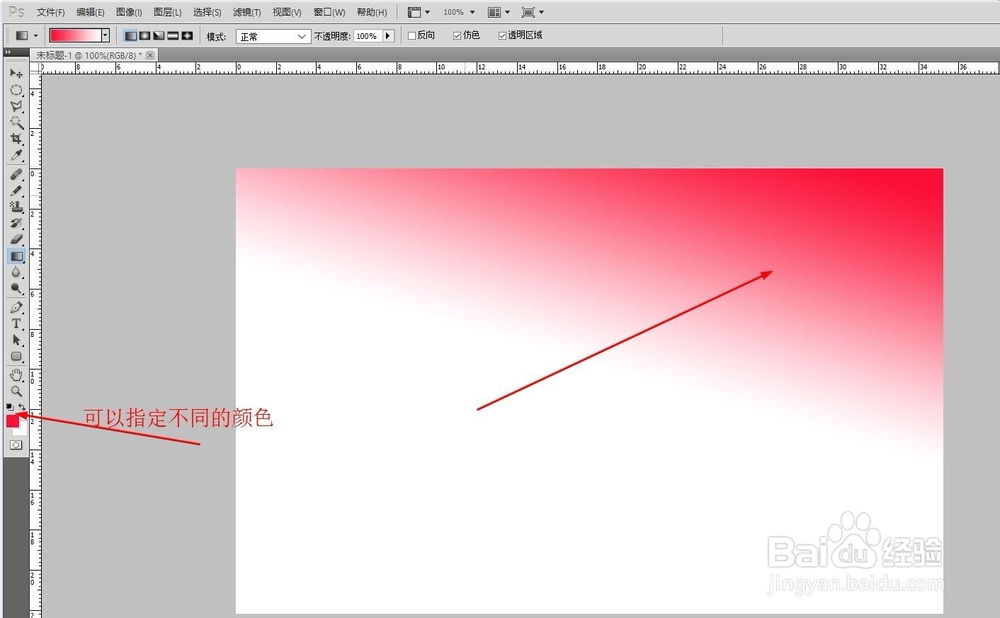Select the Eyedropper tool
This screenshot has width=1000, height=618.
pyautogui.click(x=16, y=155)
